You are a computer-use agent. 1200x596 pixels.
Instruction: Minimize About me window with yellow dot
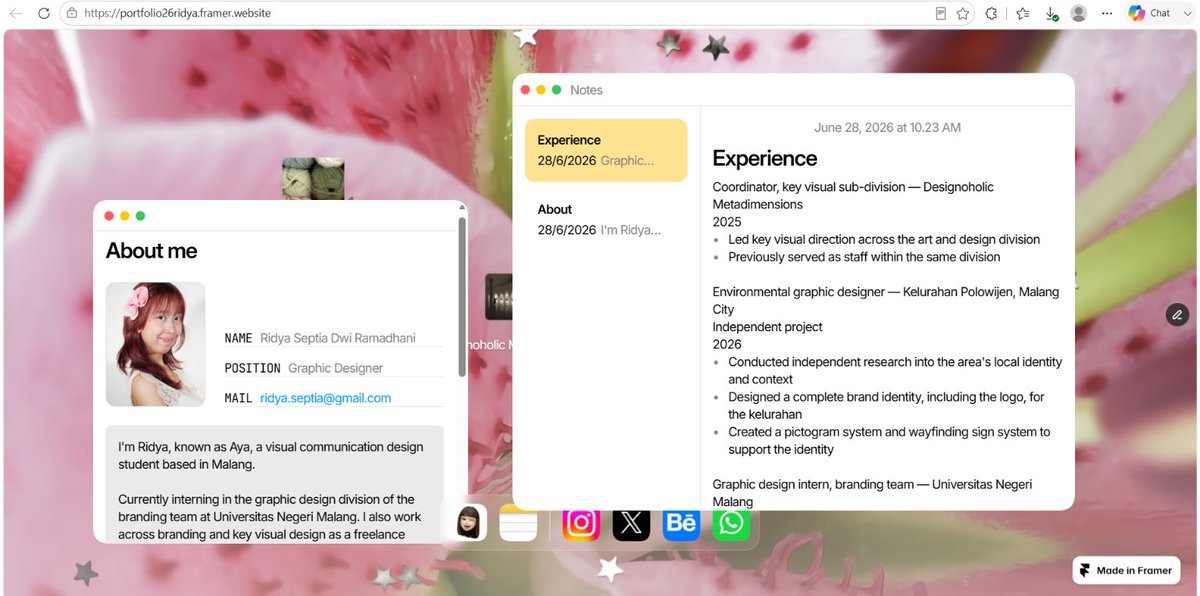[125, 216]
